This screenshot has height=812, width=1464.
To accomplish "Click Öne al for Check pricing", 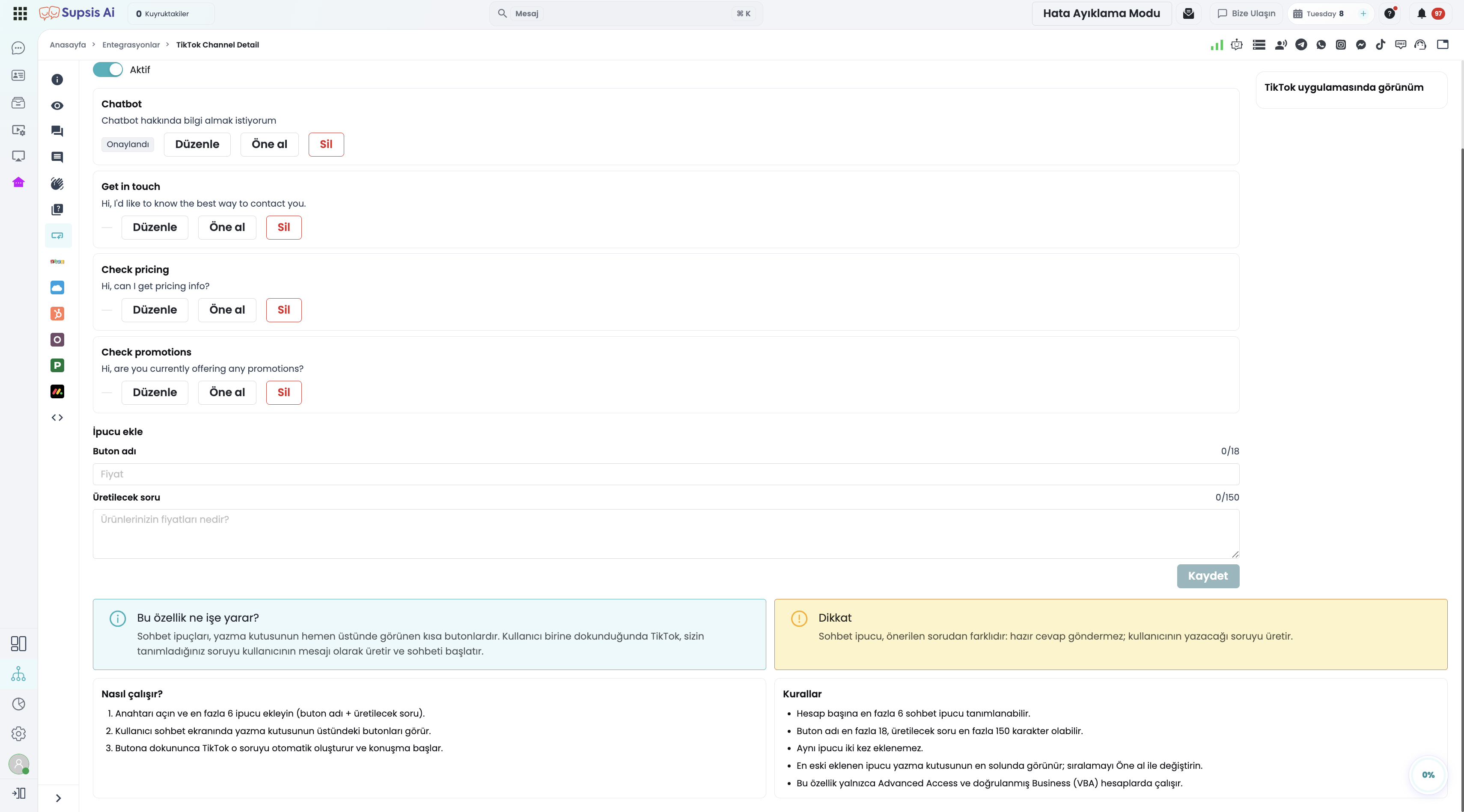I will point(227,310).
